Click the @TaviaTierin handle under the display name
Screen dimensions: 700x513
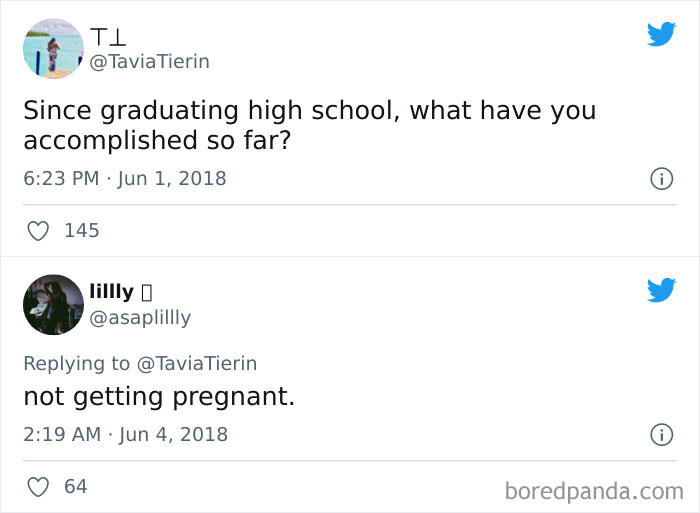tap(150, 62)
